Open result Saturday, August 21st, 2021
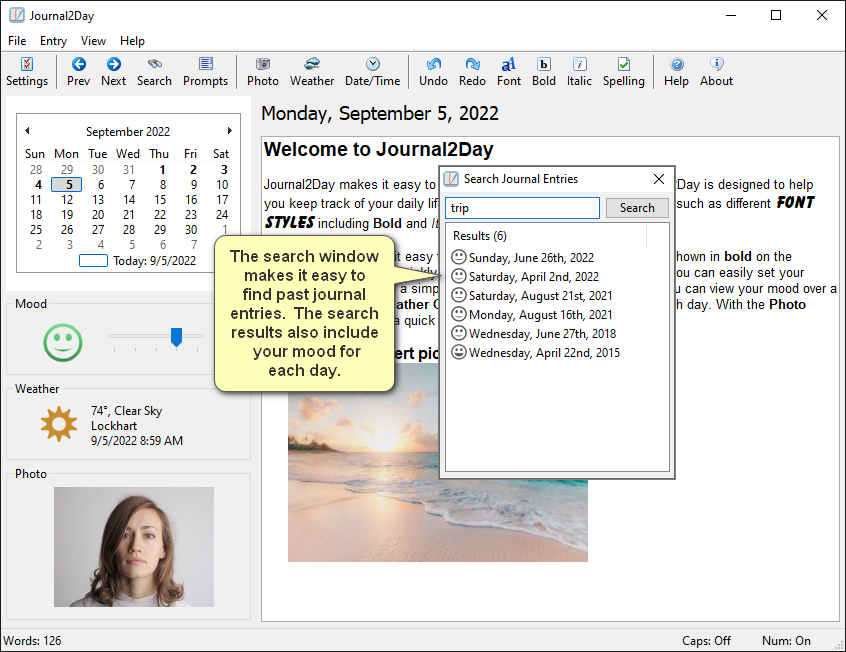The height and width of the screenshot is (652, 846). (541, 296)
